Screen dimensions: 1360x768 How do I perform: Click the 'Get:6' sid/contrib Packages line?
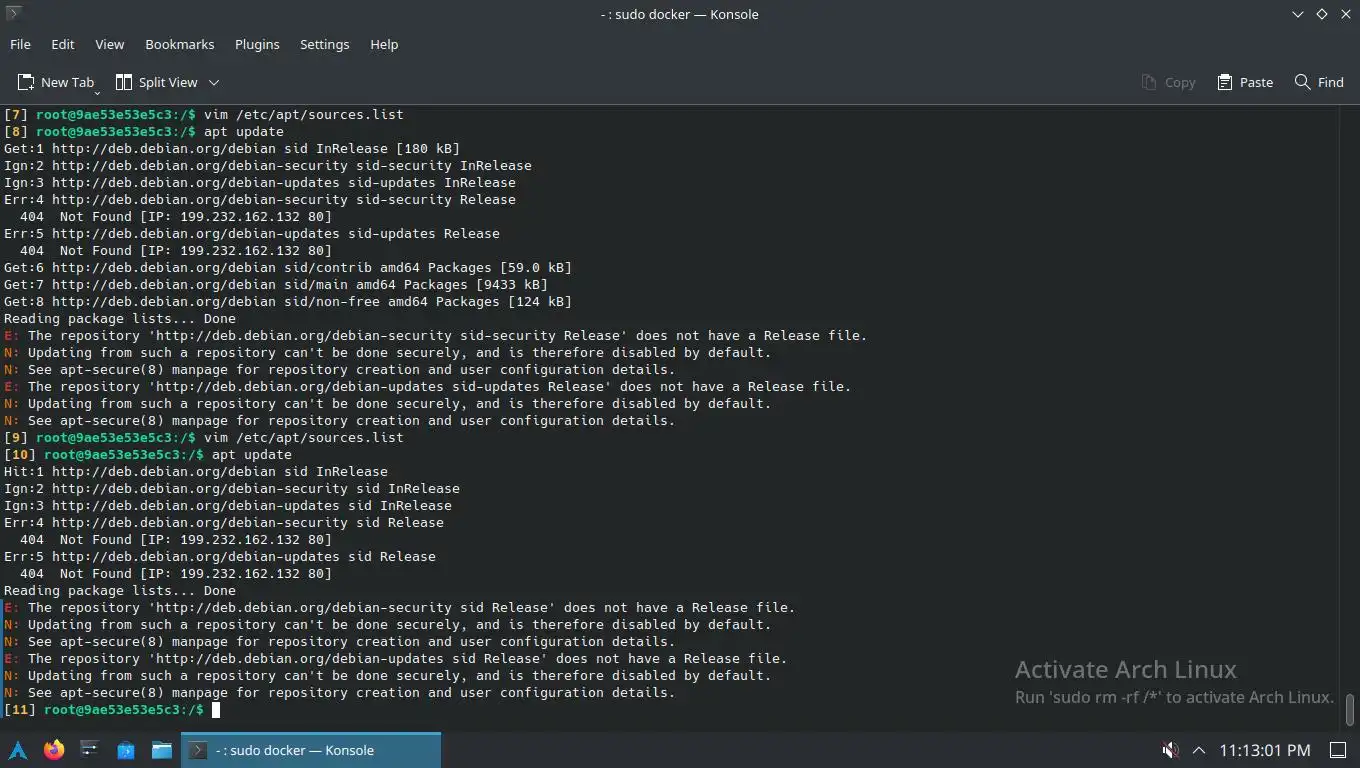point(288,267)
